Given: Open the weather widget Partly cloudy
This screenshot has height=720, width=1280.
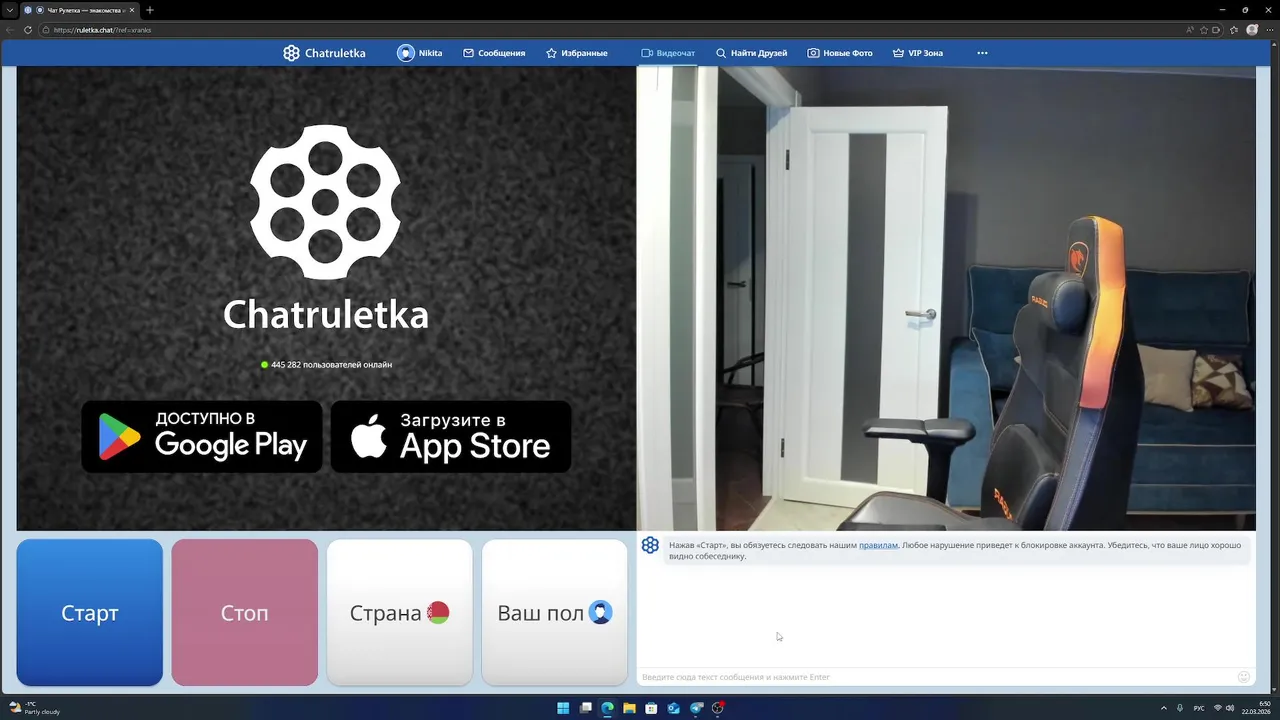Looking at the screenshot, I should click(x=34, y=708).
